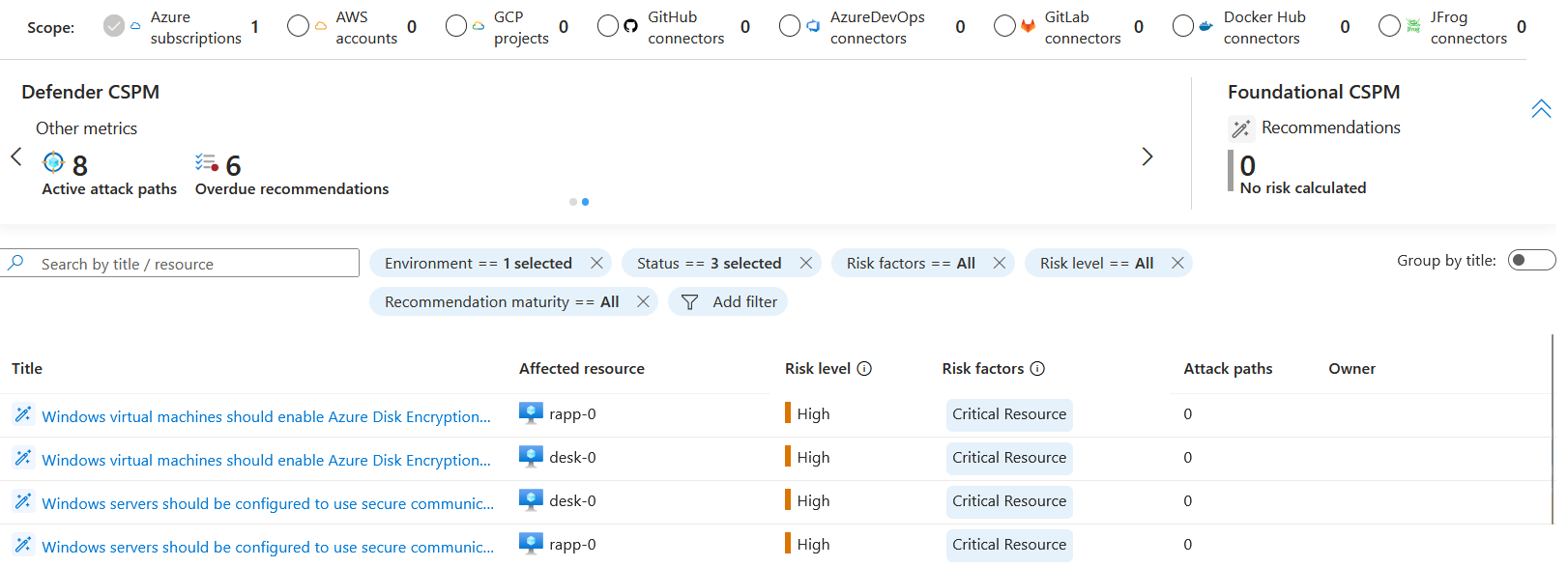
Task: Click recommendation icon of first Disk Encryption row
Action: pyautogui.click(x=23, y=414)
